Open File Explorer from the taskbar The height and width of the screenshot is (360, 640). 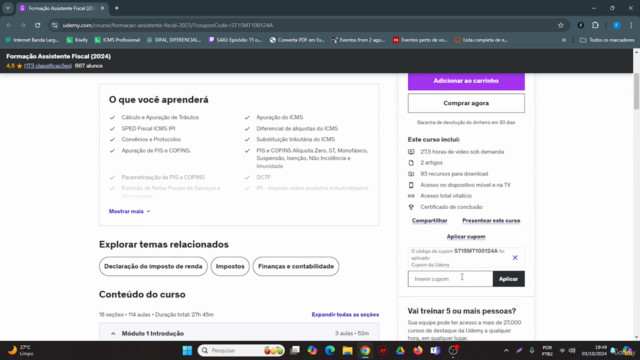coord(347,350)
